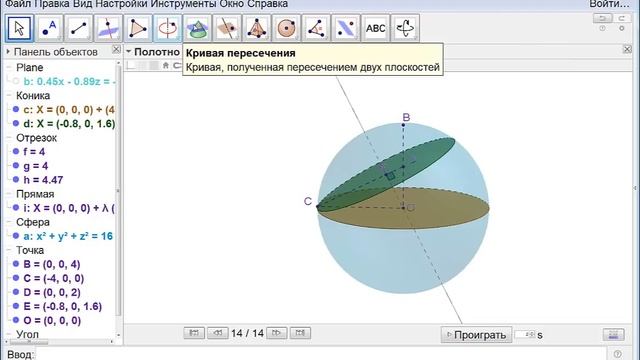Select the Segment line tool
Image resolution: width=640 pixels, height=360 pixels.
click(78, 28)
